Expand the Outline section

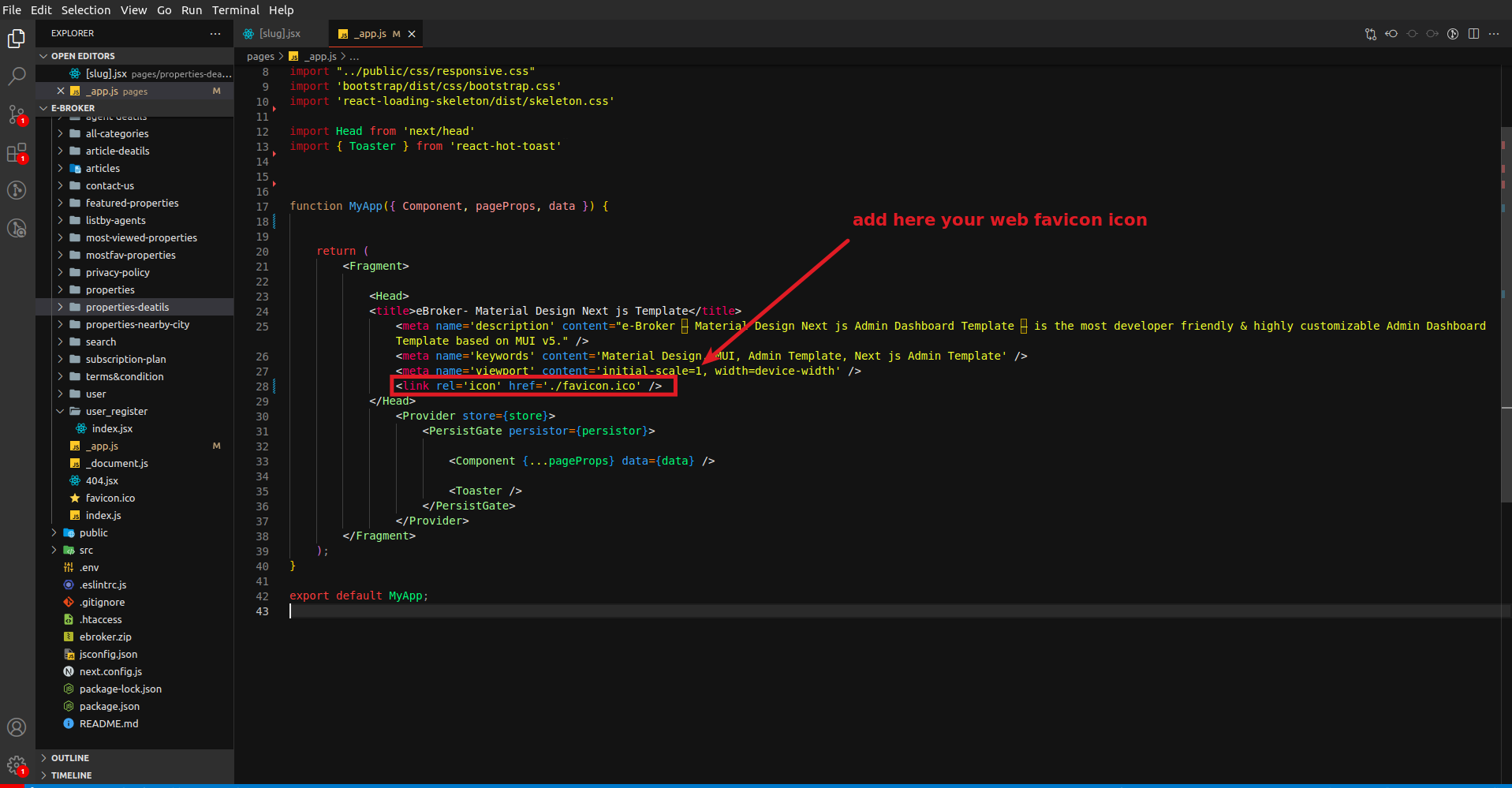point(134,758)
